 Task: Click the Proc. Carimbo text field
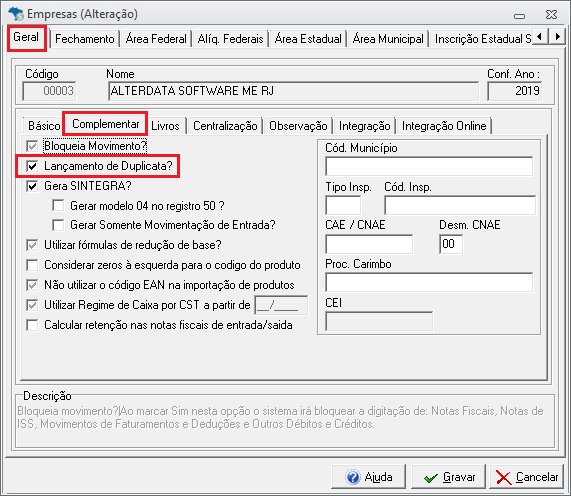pos(429,283)
